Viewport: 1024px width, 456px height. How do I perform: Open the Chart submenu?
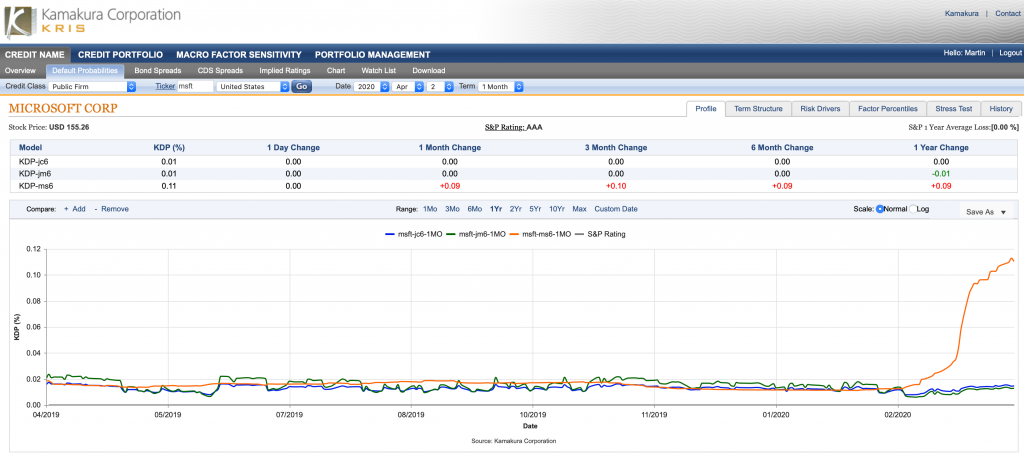click(x=336, y=71)
